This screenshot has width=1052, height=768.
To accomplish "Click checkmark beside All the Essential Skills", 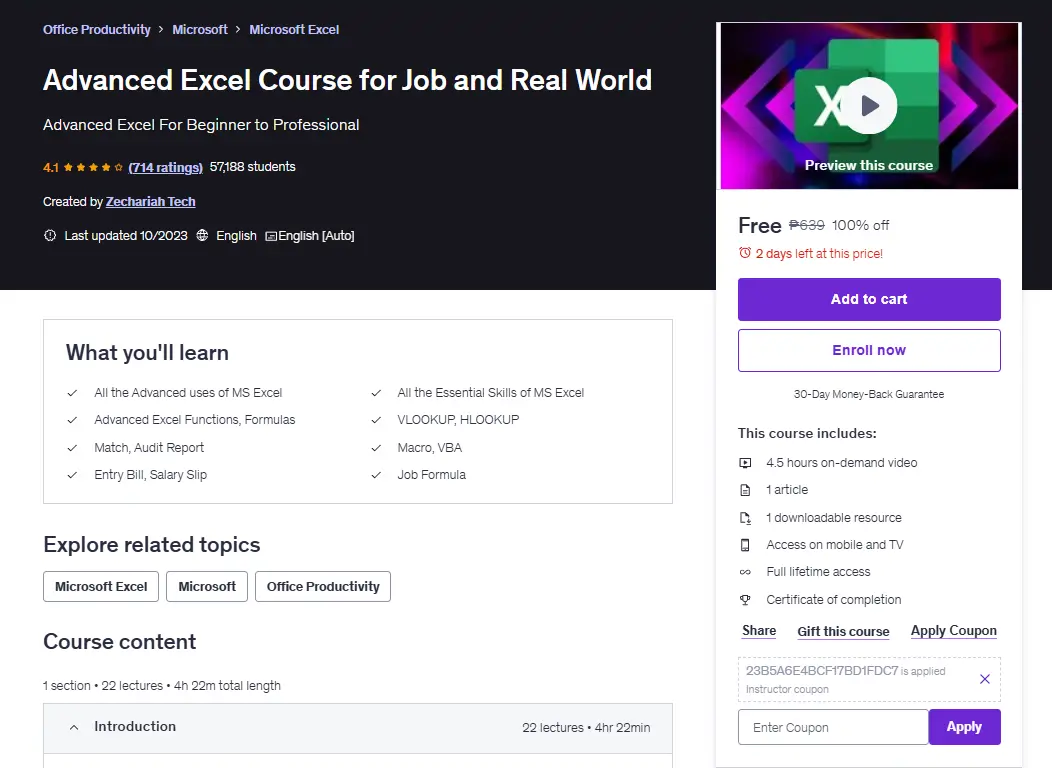I will 376,393.
